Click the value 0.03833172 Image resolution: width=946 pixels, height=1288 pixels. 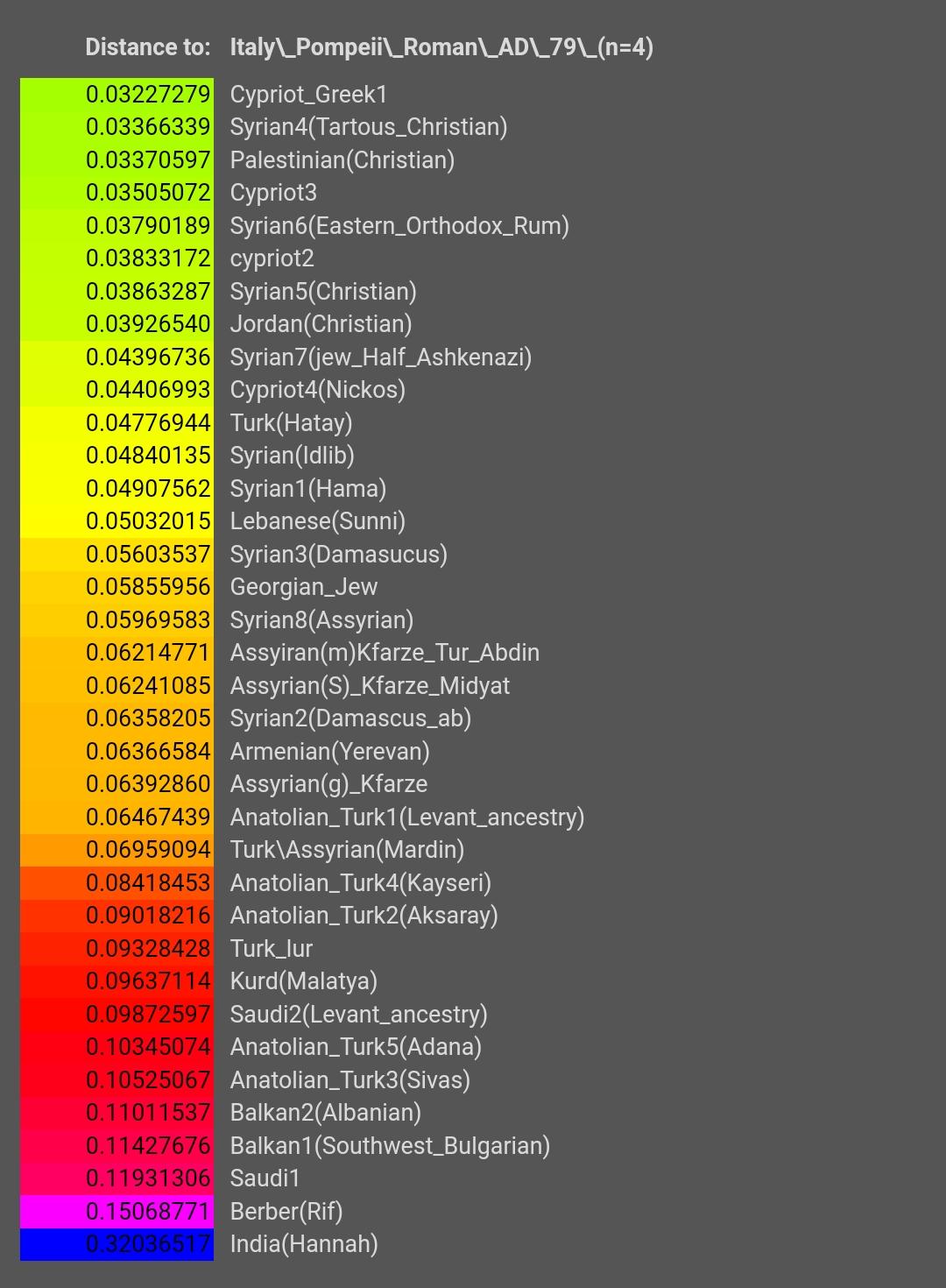tap(148, 258)
